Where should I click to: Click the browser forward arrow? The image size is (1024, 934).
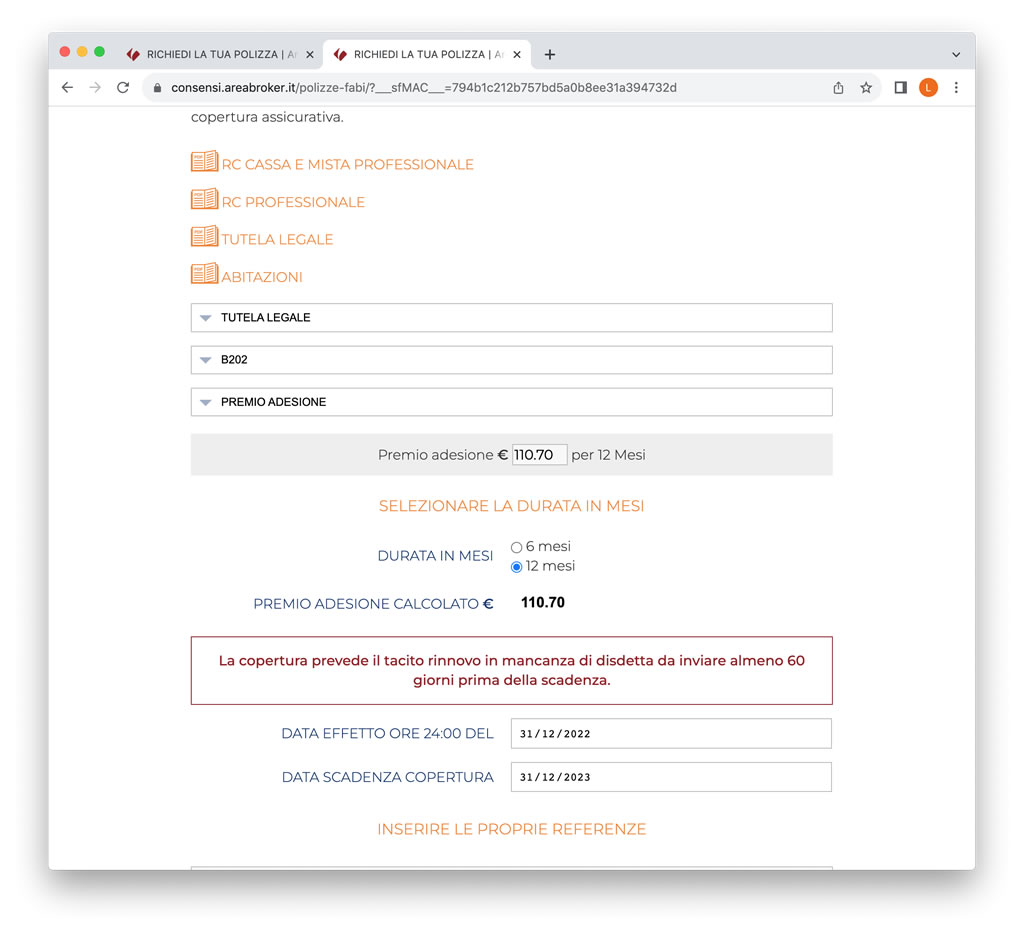point(95,88)
